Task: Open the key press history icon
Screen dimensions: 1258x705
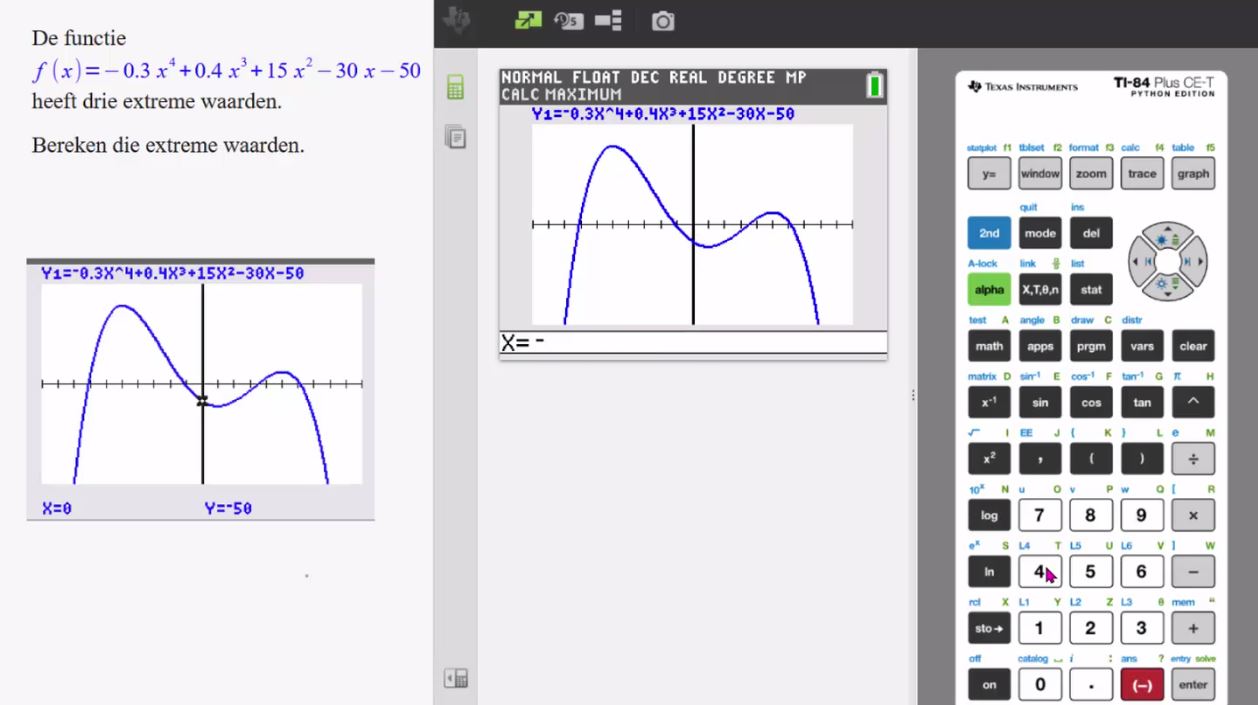Action: [x=568, y=20]
